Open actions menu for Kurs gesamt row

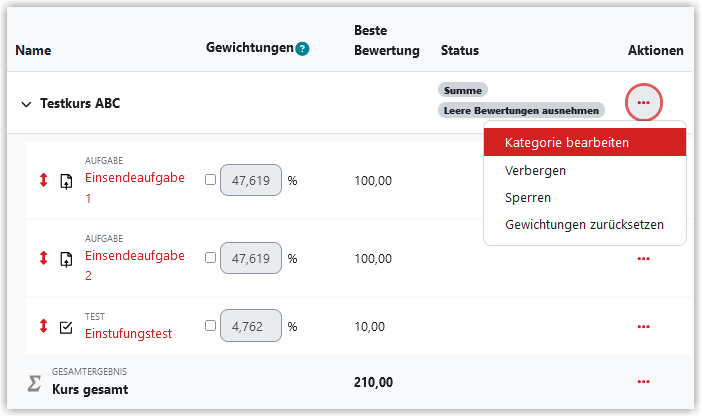[643, 382]
